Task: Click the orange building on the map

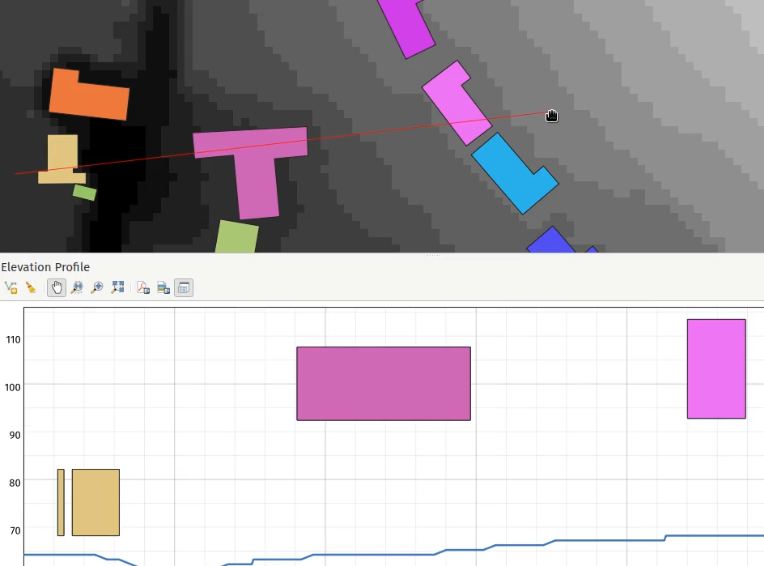Action: coord(88,97)
